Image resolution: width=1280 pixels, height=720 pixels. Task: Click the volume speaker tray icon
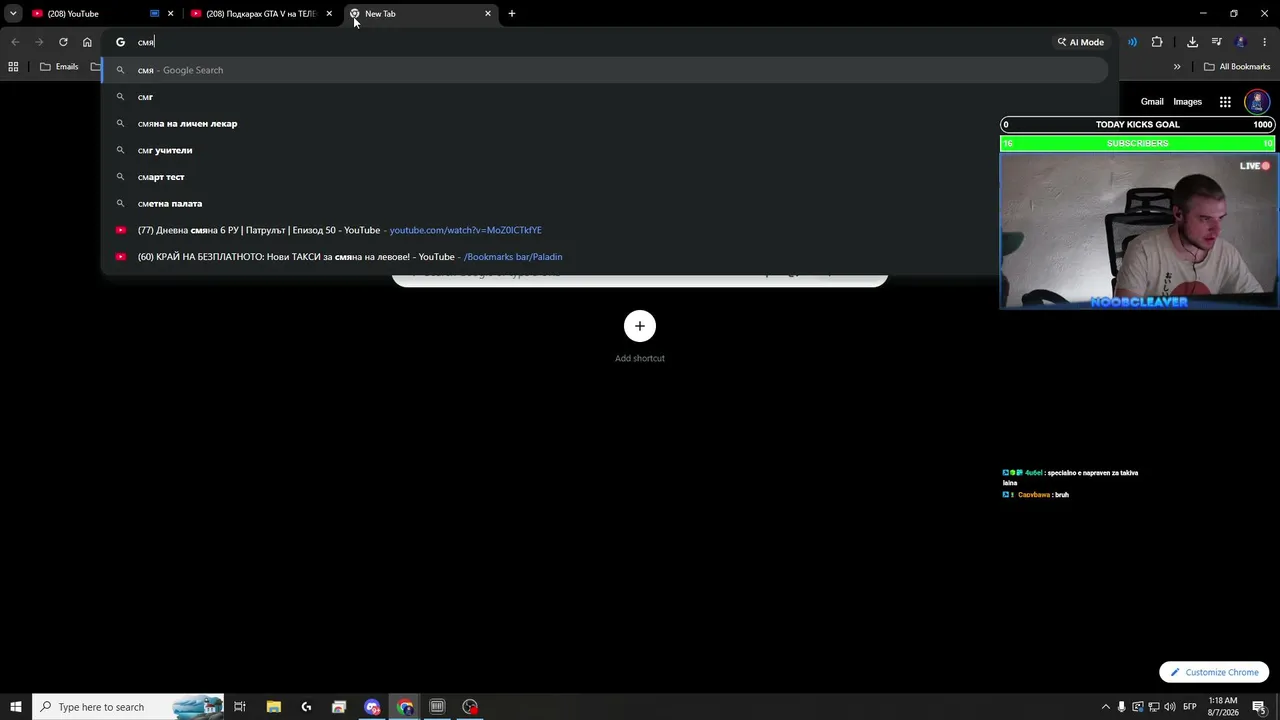[1170, 708]
